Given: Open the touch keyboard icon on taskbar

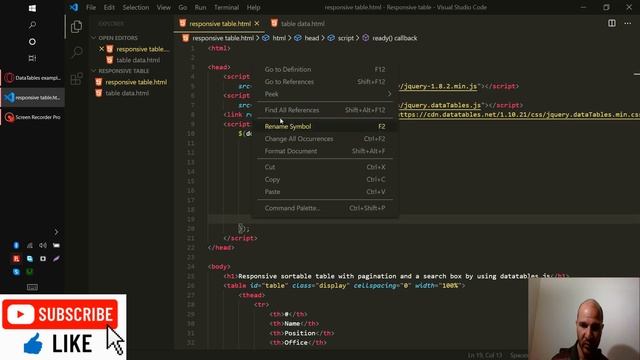Looking at the screenshot, I should click(32, 287).
